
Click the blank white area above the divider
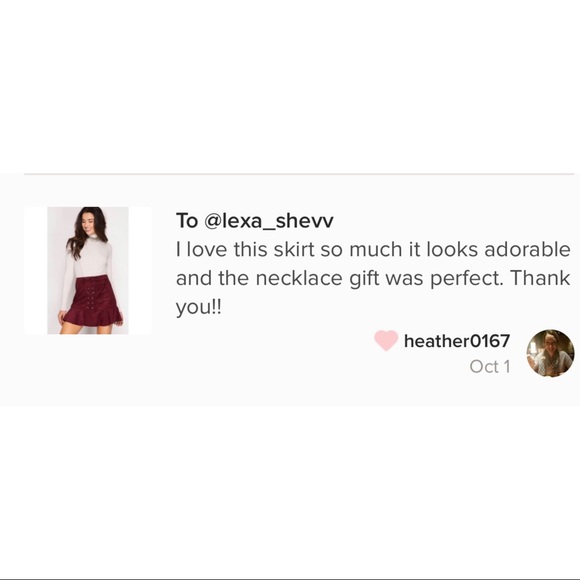(290, 85)
